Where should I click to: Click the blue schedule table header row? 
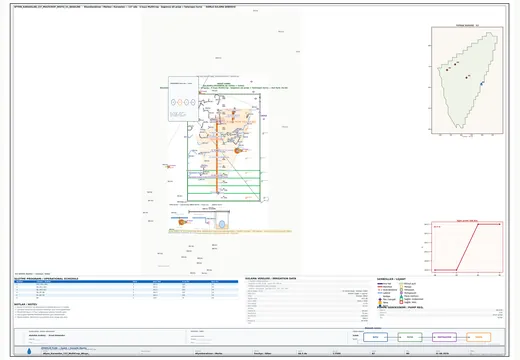pos(126,282)
